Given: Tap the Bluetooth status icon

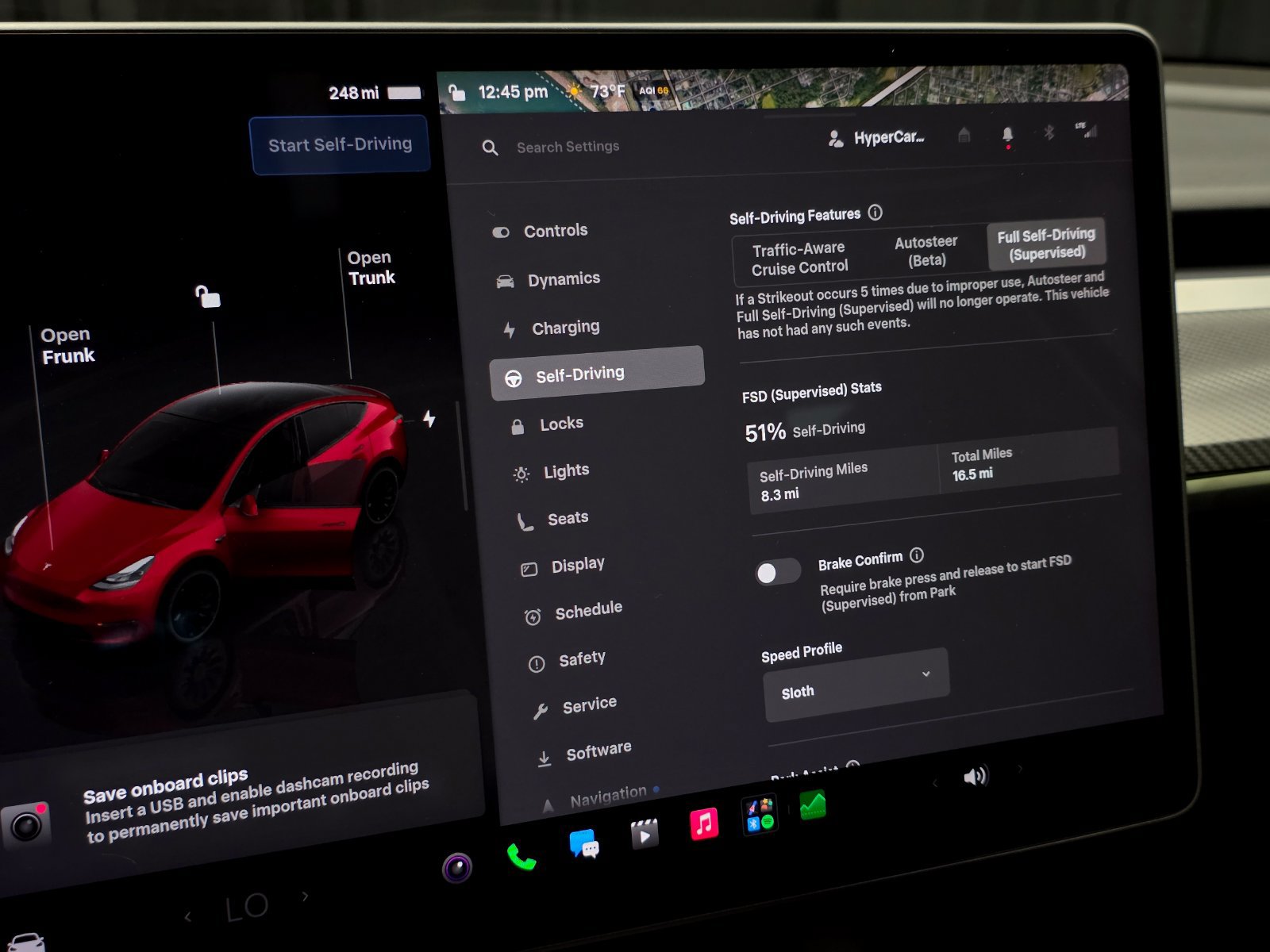Looking at the screenshot, I should pos(1049,132).
